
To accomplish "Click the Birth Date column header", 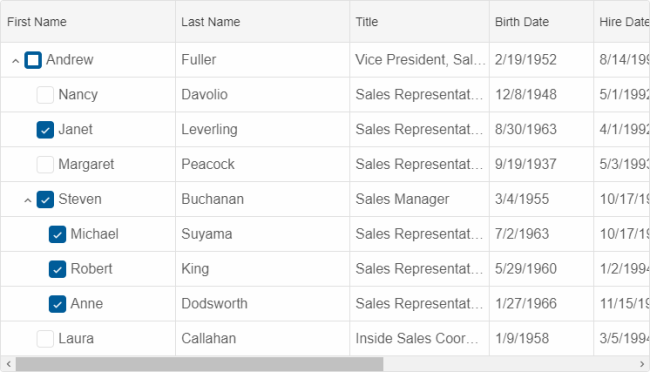I will (541, 22).
